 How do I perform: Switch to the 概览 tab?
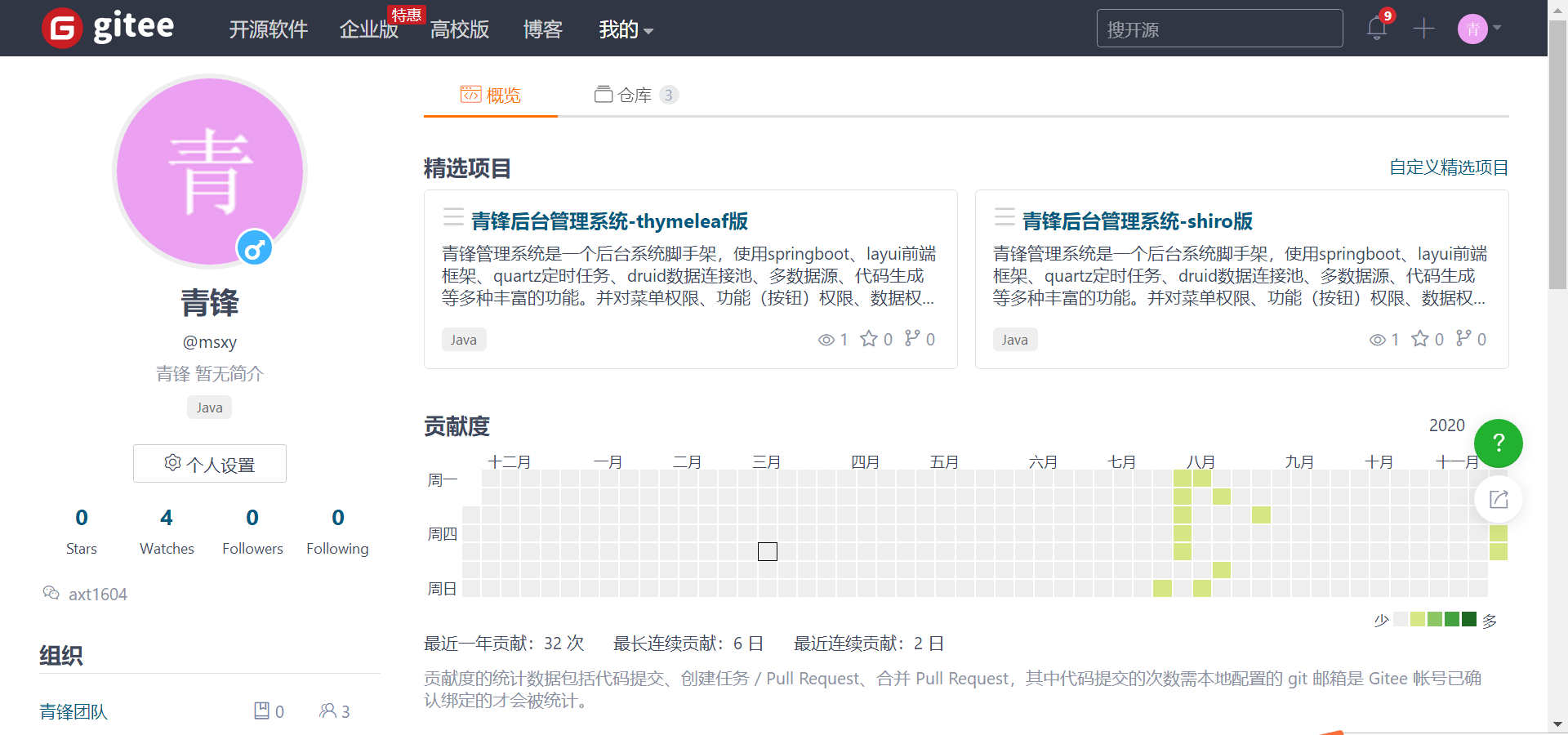click(x=491, y=96)
